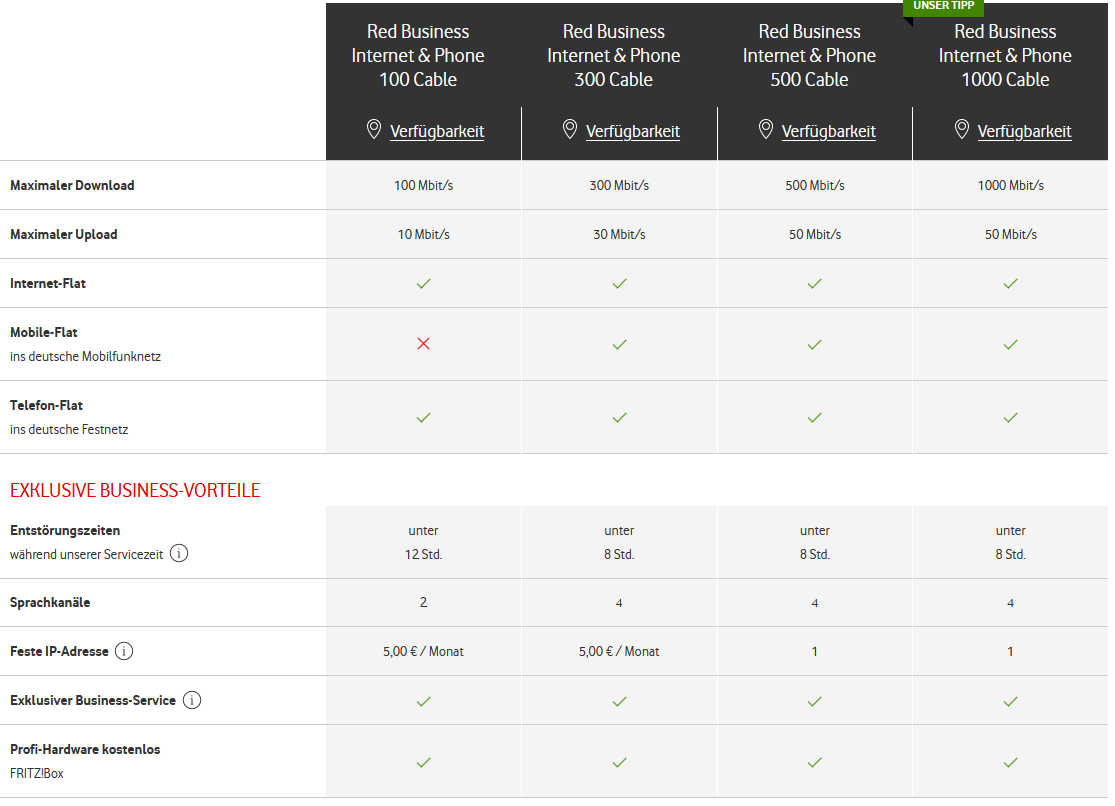Click 5,00 € / Monat under 300 Cable
The image size is (1115, 806).
coord(619,651)
